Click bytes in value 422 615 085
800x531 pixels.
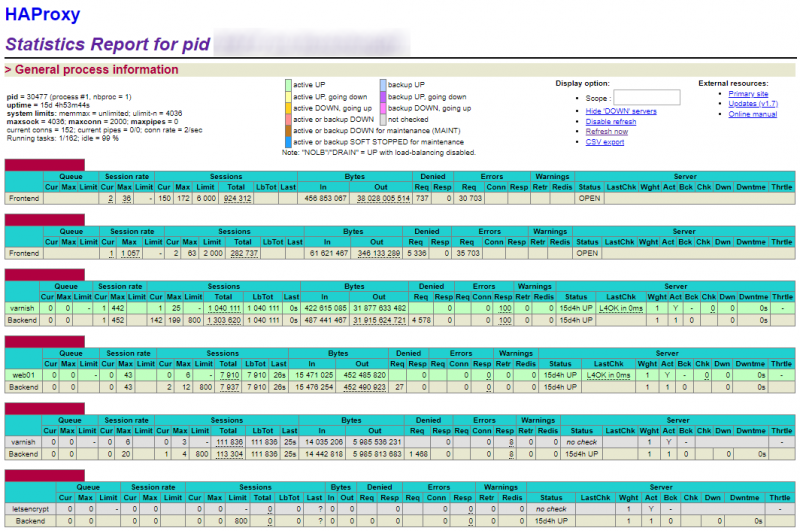[x=326, y=308]
